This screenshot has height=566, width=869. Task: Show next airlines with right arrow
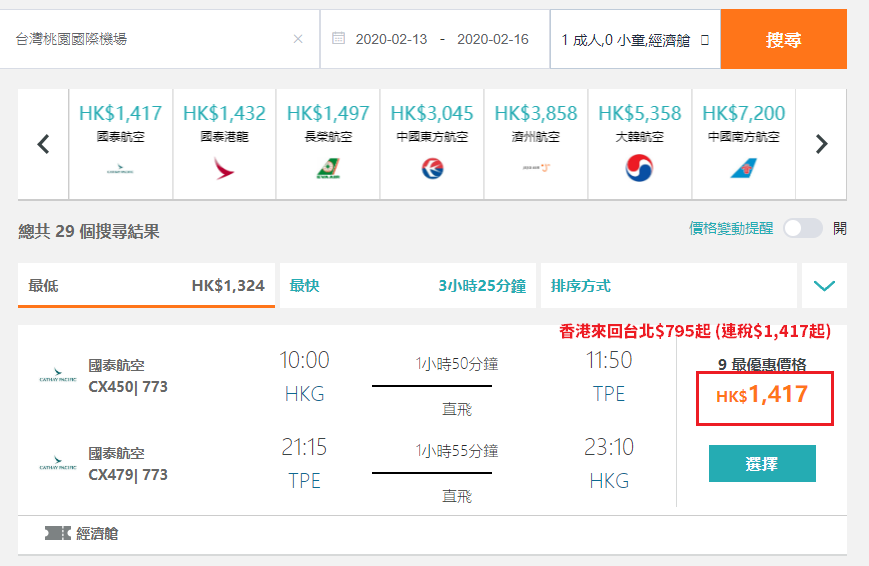821,144
